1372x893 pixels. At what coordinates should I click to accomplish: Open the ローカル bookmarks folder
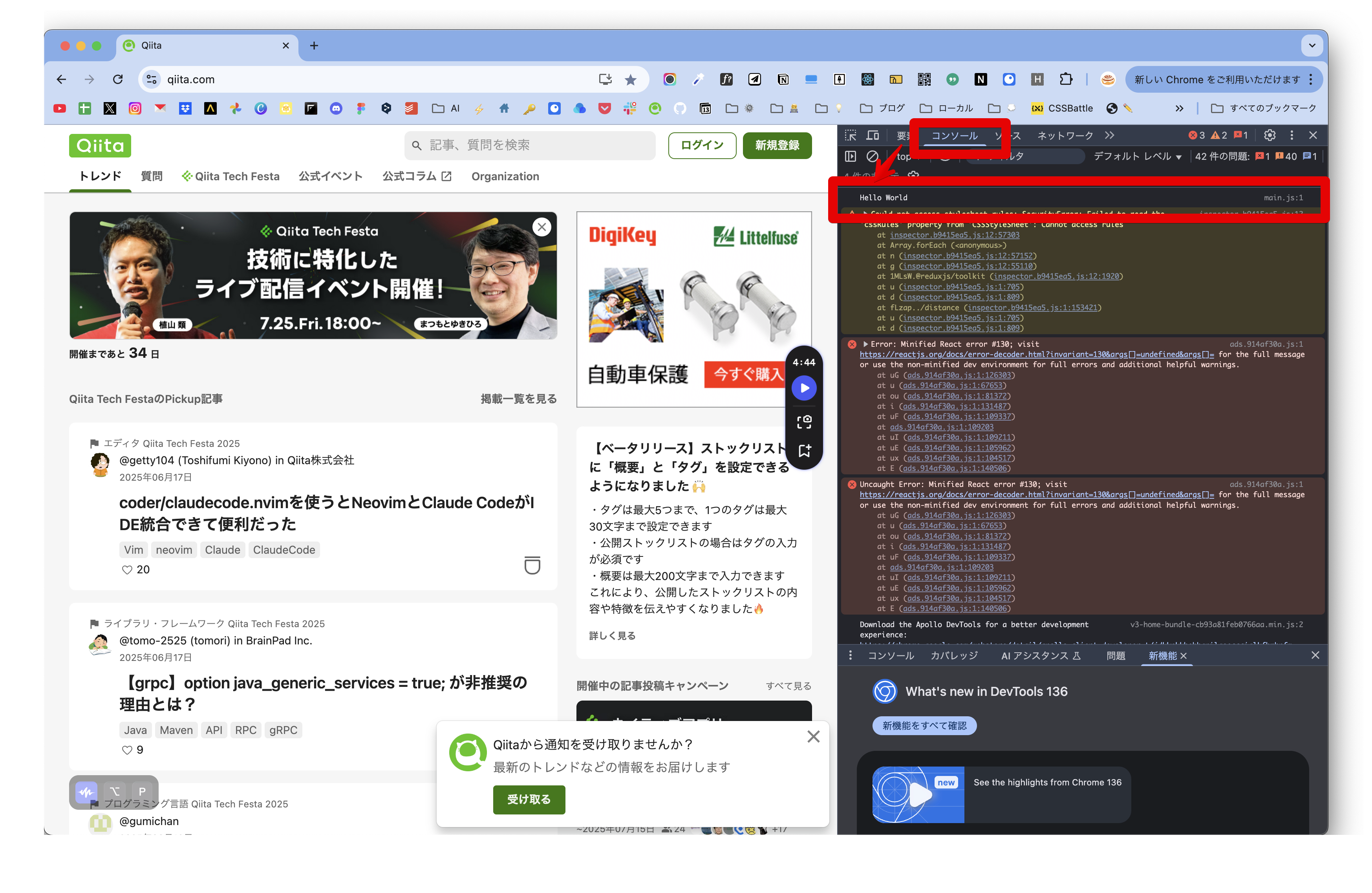tap(946, 108)
